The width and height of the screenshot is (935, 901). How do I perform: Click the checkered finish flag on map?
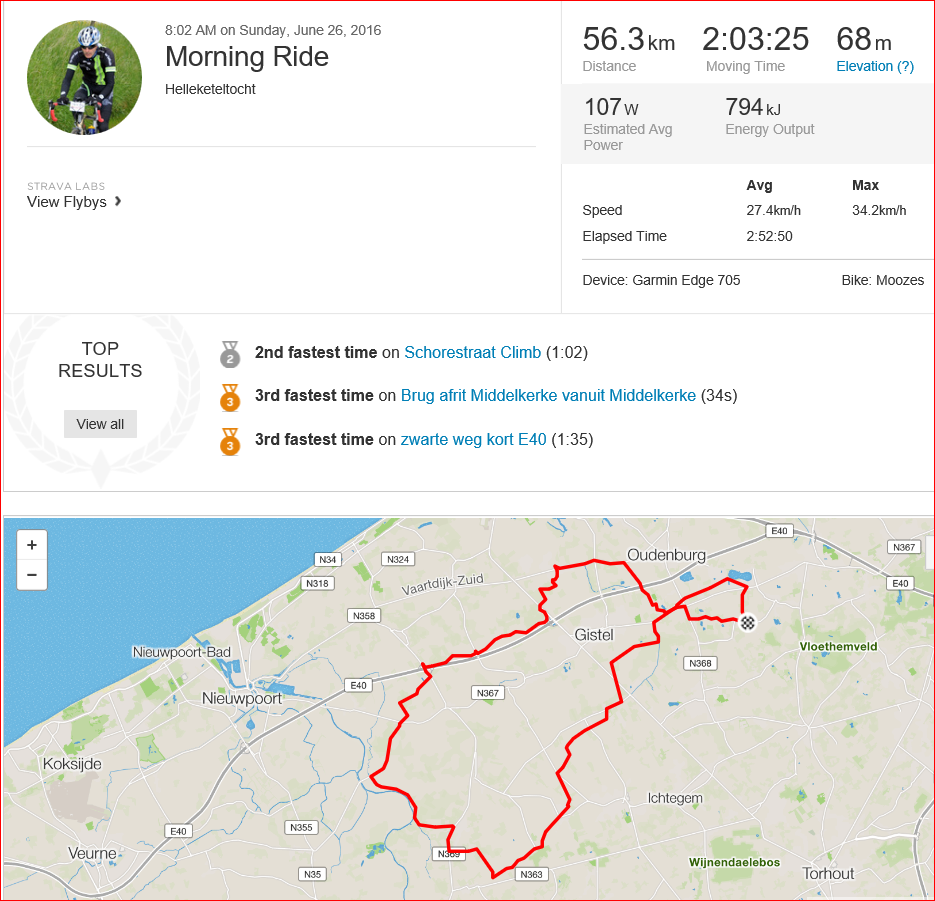(x=747, y=623)
